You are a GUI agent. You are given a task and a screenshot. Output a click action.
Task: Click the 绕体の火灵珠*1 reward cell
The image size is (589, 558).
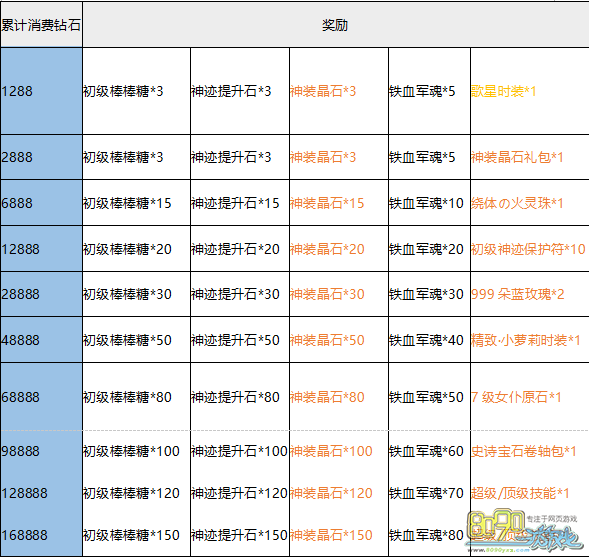[x=530, y=203]
